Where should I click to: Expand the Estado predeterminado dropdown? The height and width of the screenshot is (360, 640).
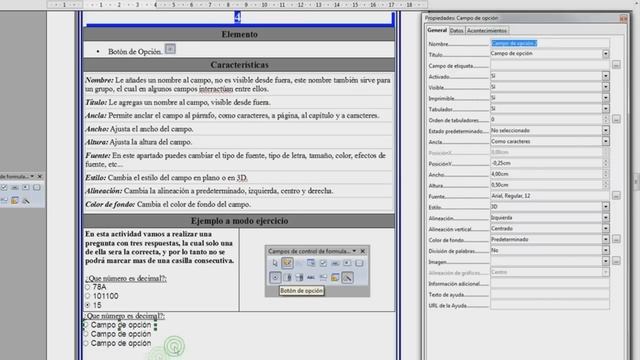coord(606,131)
